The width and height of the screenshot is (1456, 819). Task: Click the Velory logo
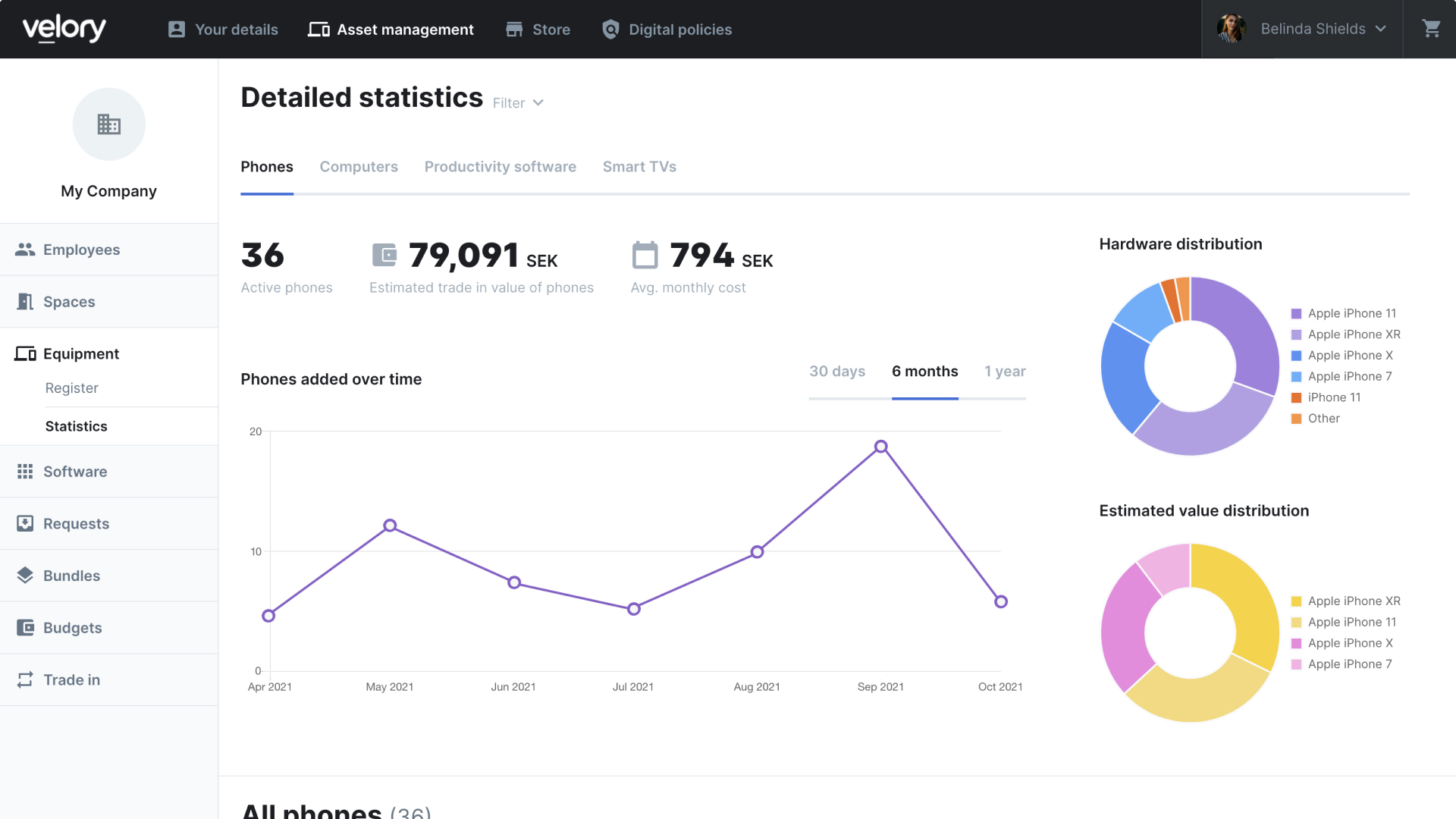coord(64,29)
